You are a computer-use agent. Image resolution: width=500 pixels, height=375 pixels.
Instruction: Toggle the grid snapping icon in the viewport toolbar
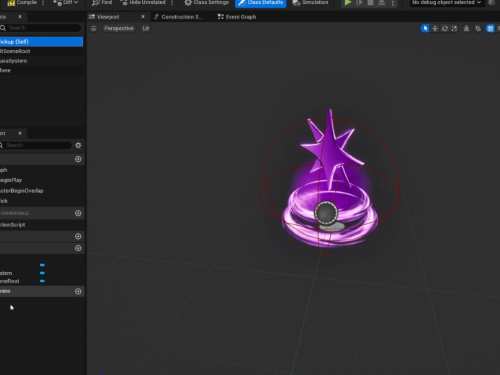coord(490,29)
